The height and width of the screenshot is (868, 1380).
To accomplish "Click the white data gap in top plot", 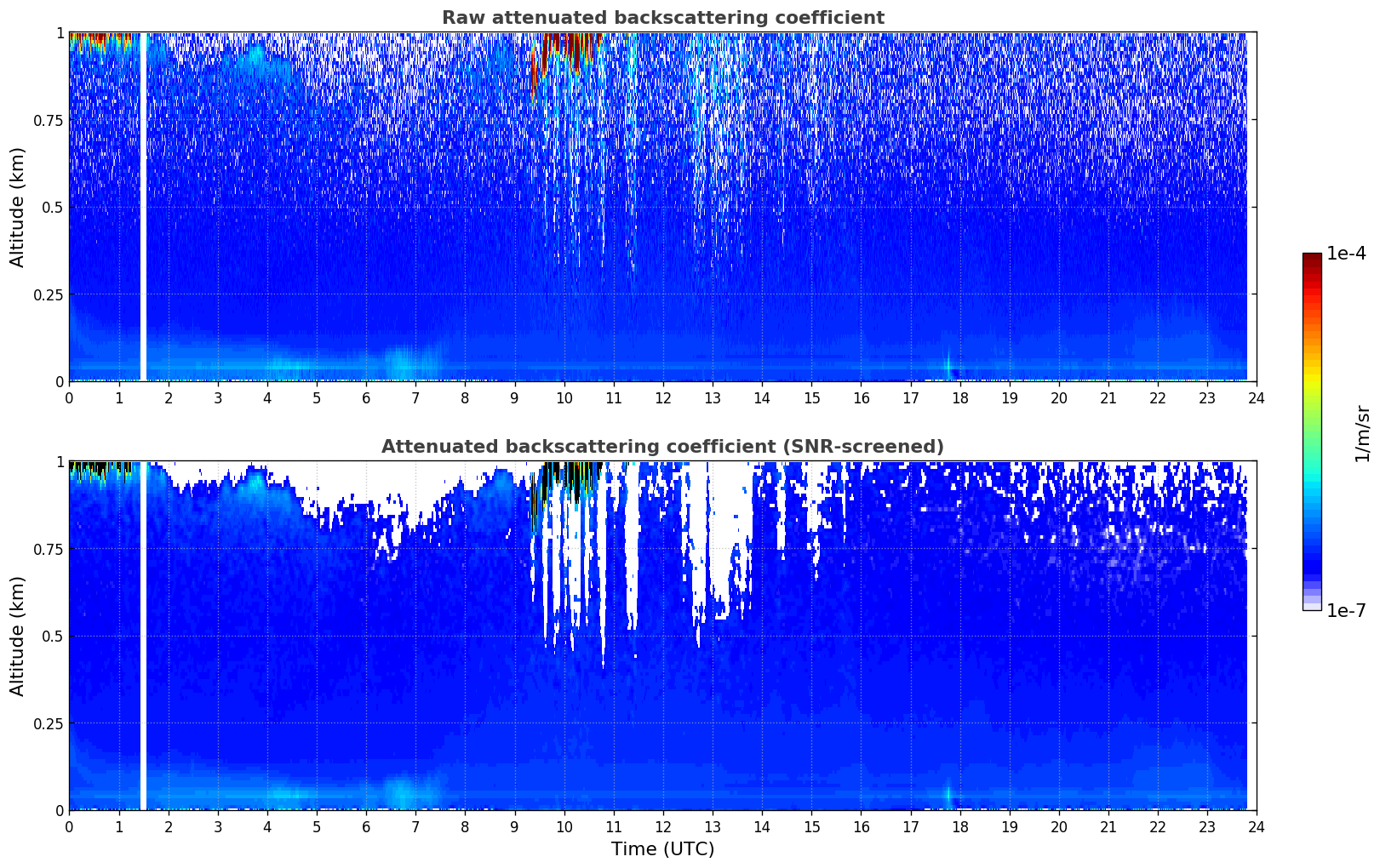I will 143,207.
